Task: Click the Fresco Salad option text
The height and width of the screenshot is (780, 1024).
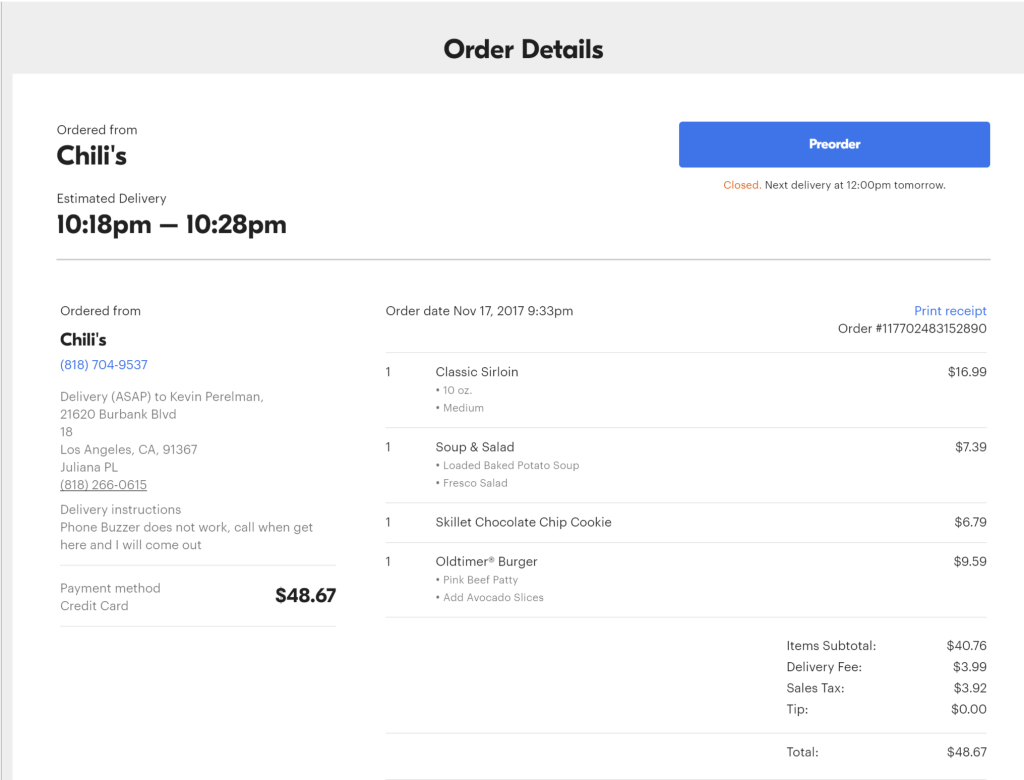Action: point(475,483)
